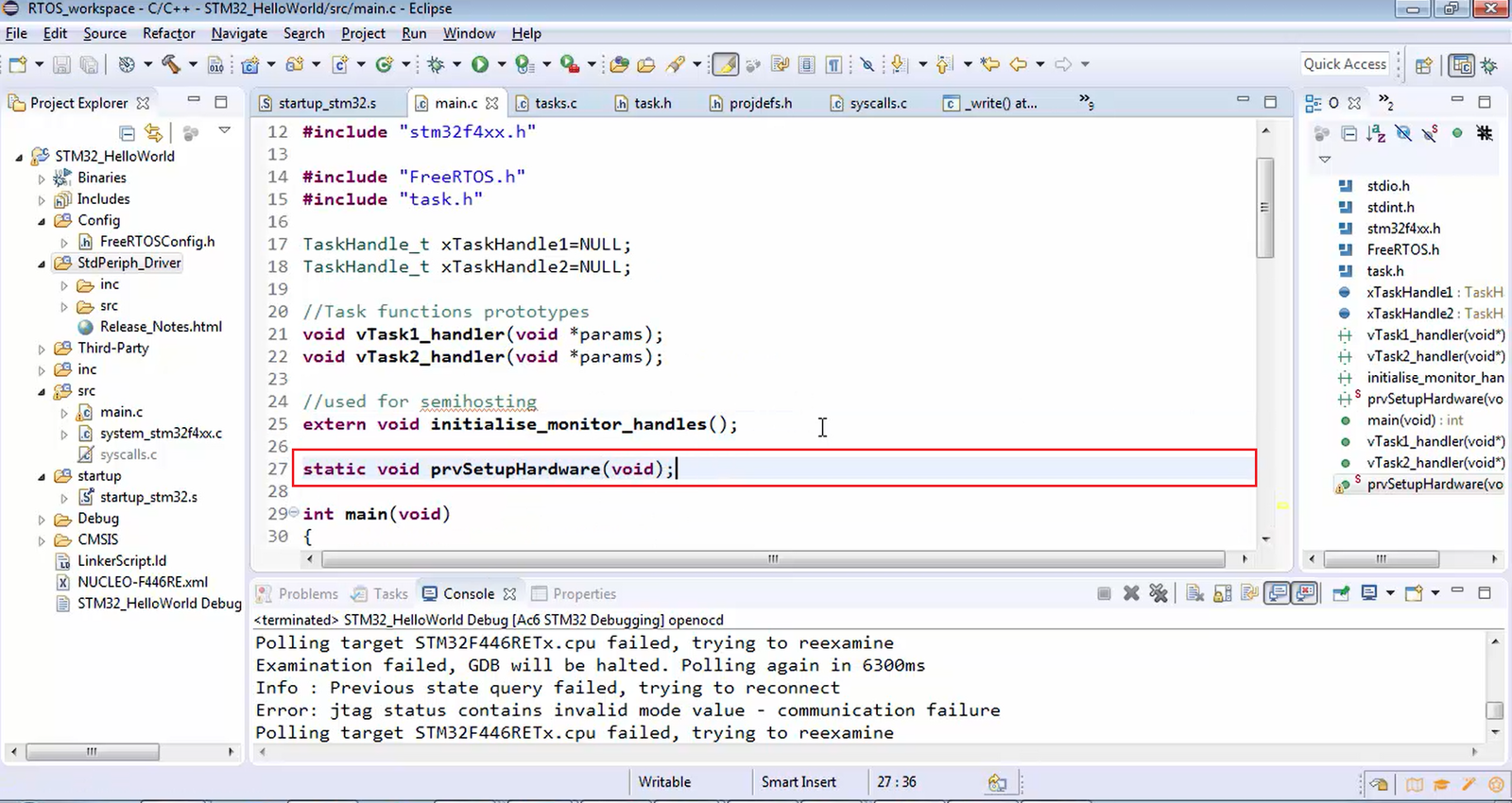Click the New file toolbar icon
Screen dimensions: 1512x803
click(x=18, y=64)
